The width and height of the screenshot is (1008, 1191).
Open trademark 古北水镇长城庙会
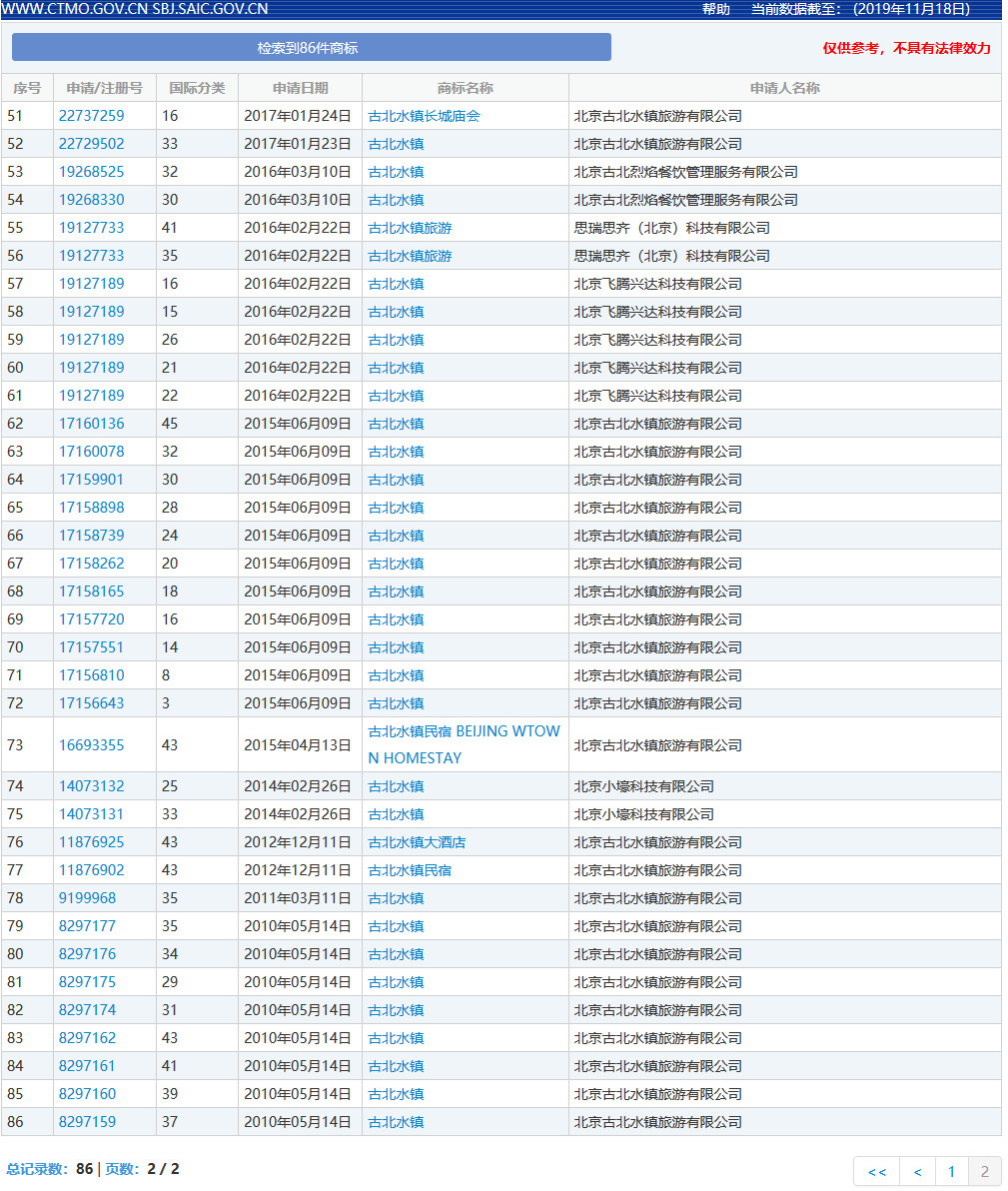pyautogui.click(x=424, y=116)
